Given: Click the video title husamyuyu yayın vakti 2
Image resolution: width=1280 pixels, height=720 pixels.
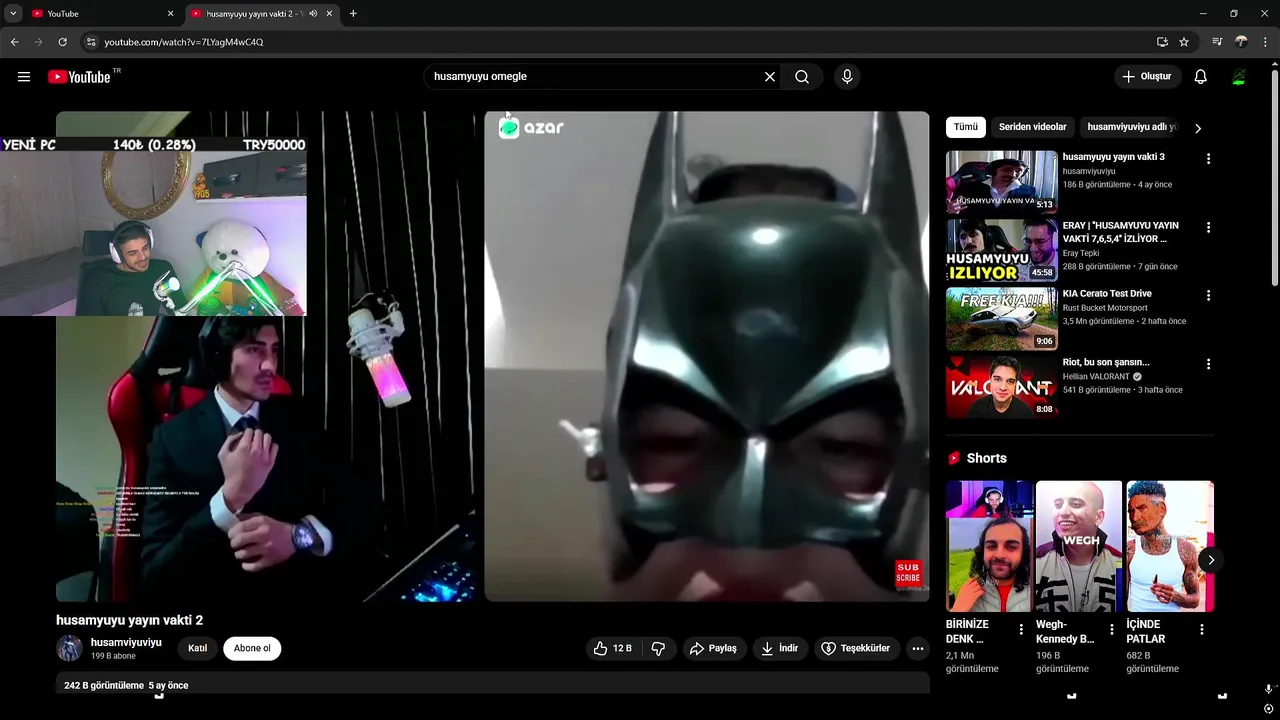Looking at the screenshot, I should pyautogui.click(x=129, y=620).
